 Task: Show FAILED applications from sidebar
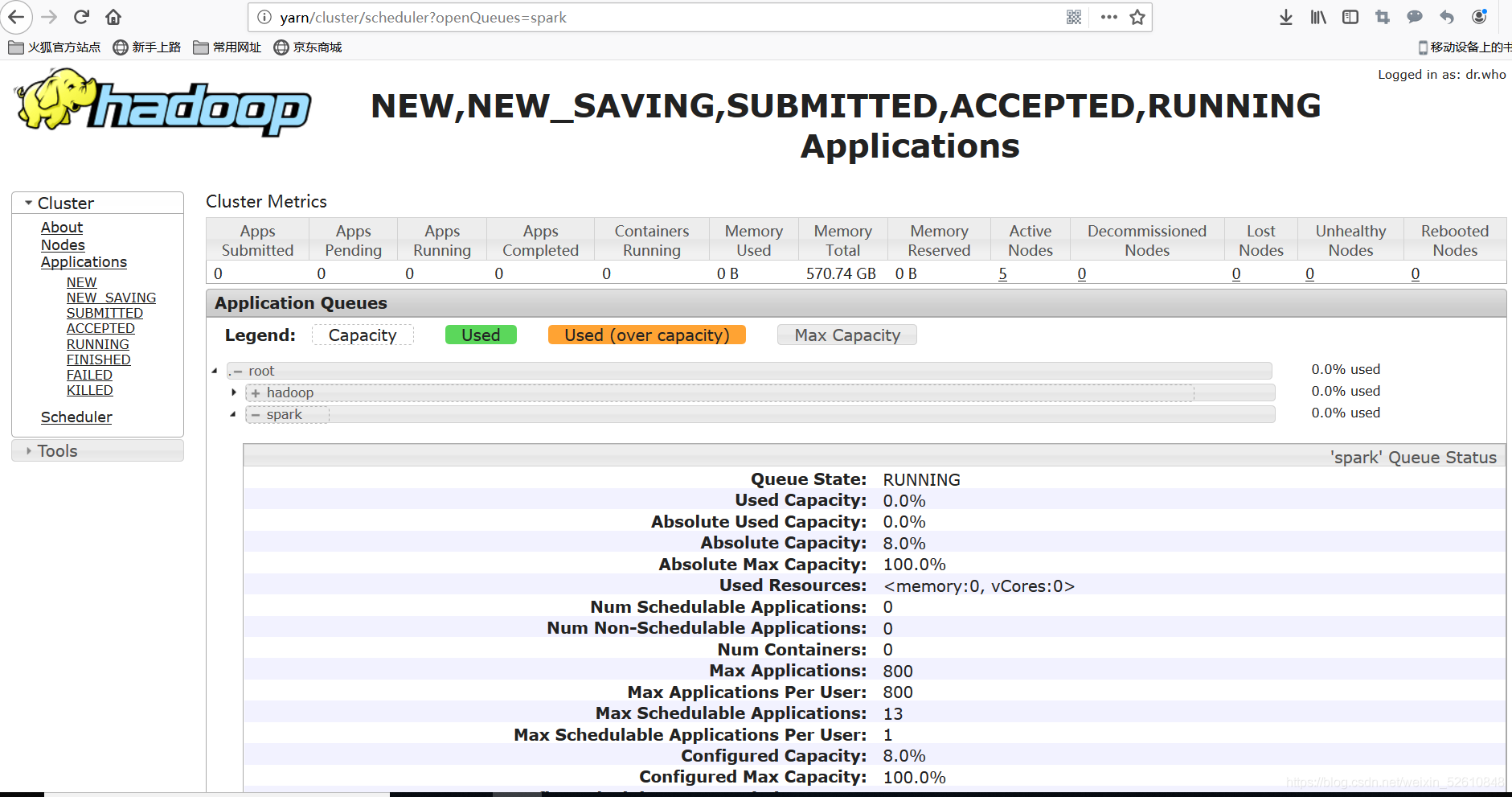[89, 375]
